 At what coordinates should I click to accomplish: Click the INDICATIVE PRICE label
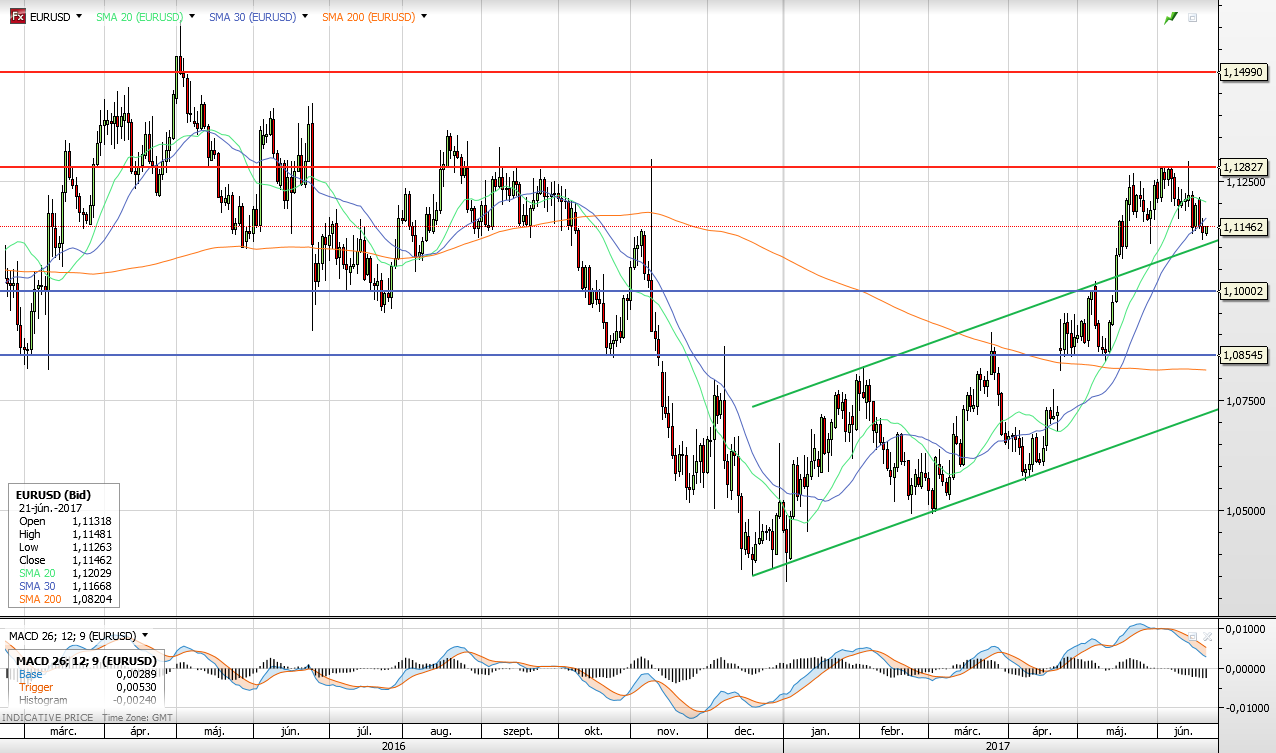point(49,718)
